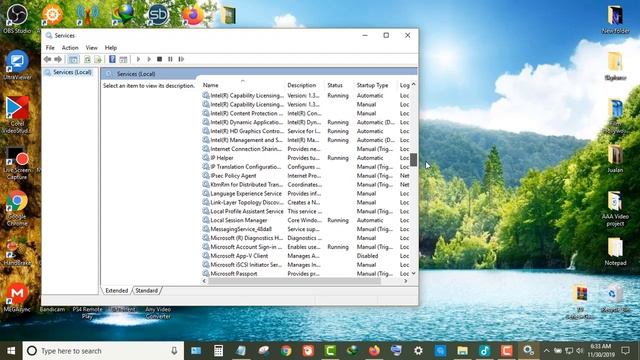Image resolution: width=640 pixels, height=360 pixels.
Task: Switch to the Standard tab
Action: (x=147, y=291)
